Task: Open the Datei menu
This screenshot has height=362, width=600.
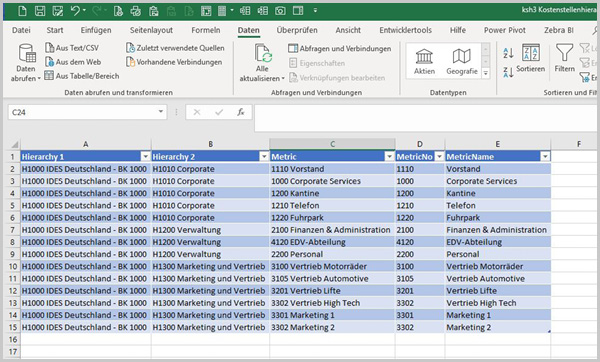Action: click(x=21, y=30)
